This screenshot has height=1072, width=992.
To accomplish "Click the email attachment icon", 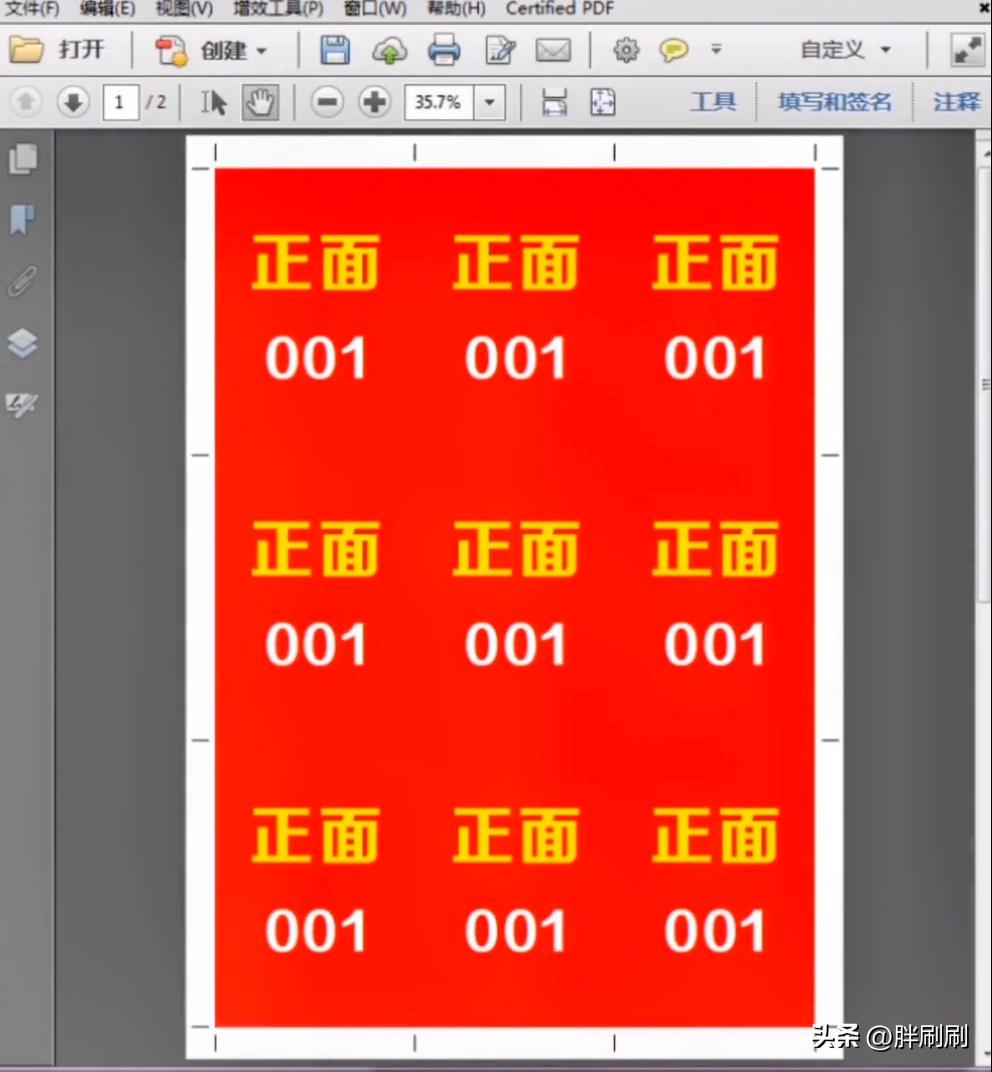I will coord(555,50).
